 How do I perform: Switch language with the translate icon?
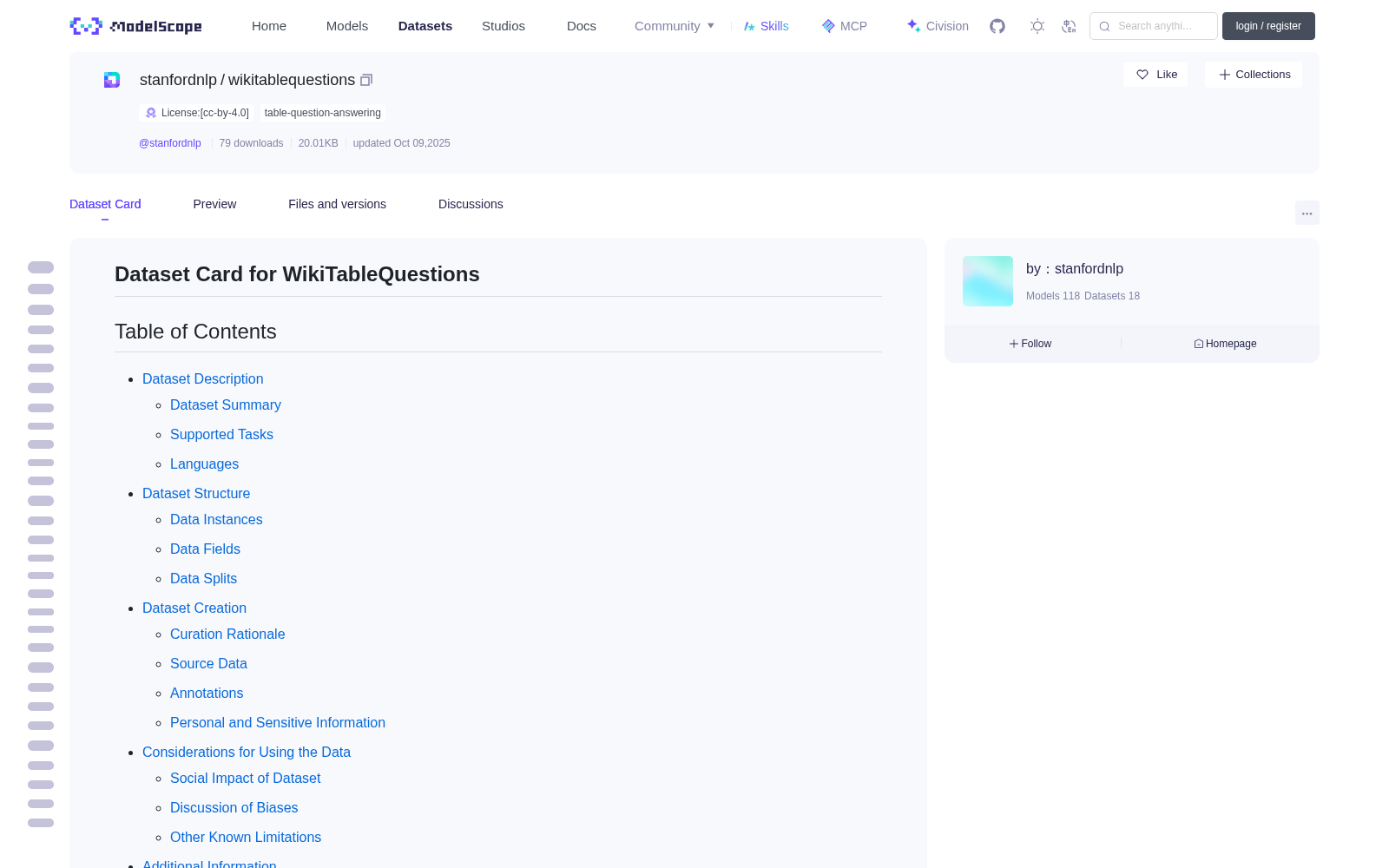1069,26
